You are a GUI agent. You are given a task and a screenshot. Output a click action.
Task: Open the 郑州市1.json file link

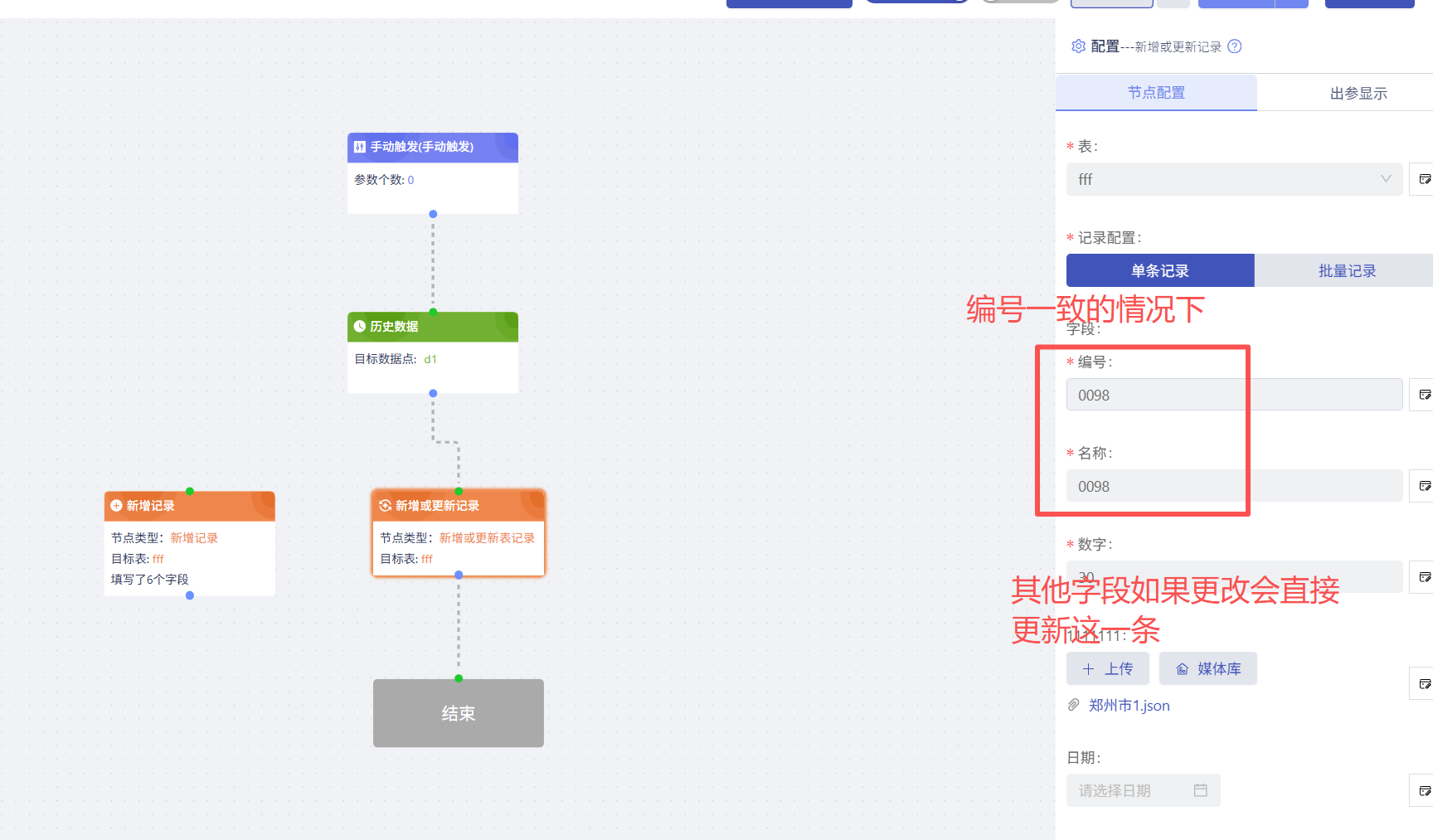coord(1129,706)
